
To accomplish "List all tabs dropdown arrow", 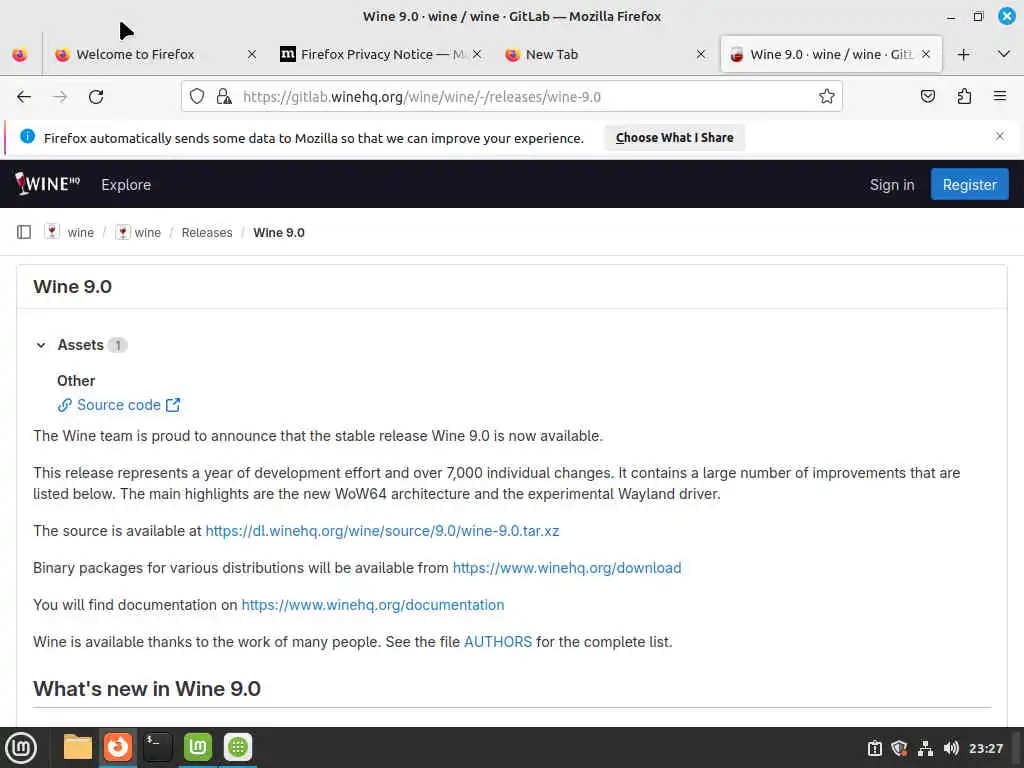I will pyautogui.click(x=1004, y=55).
